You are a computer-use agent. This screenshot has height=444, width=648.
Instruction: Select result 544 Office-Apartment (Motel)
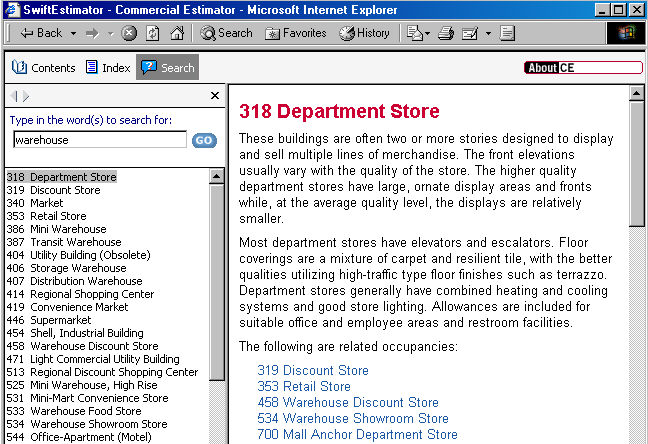[x=79, y=437]
